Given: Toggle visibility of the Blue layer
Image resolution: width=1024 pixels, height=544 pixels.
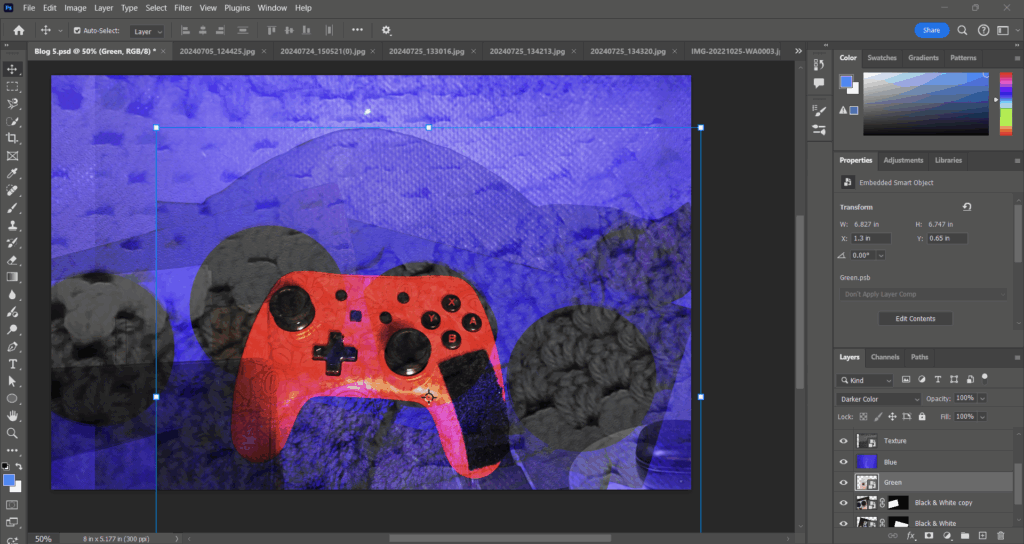Looking at the screenshot, I should (x=843, y=462).
